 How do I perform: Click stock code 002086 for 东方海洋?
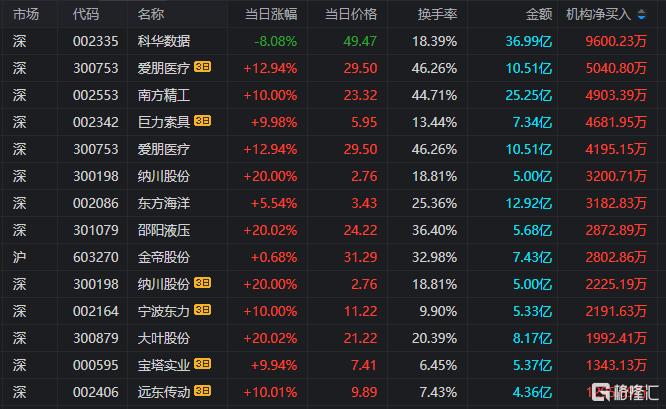[96, 203]
